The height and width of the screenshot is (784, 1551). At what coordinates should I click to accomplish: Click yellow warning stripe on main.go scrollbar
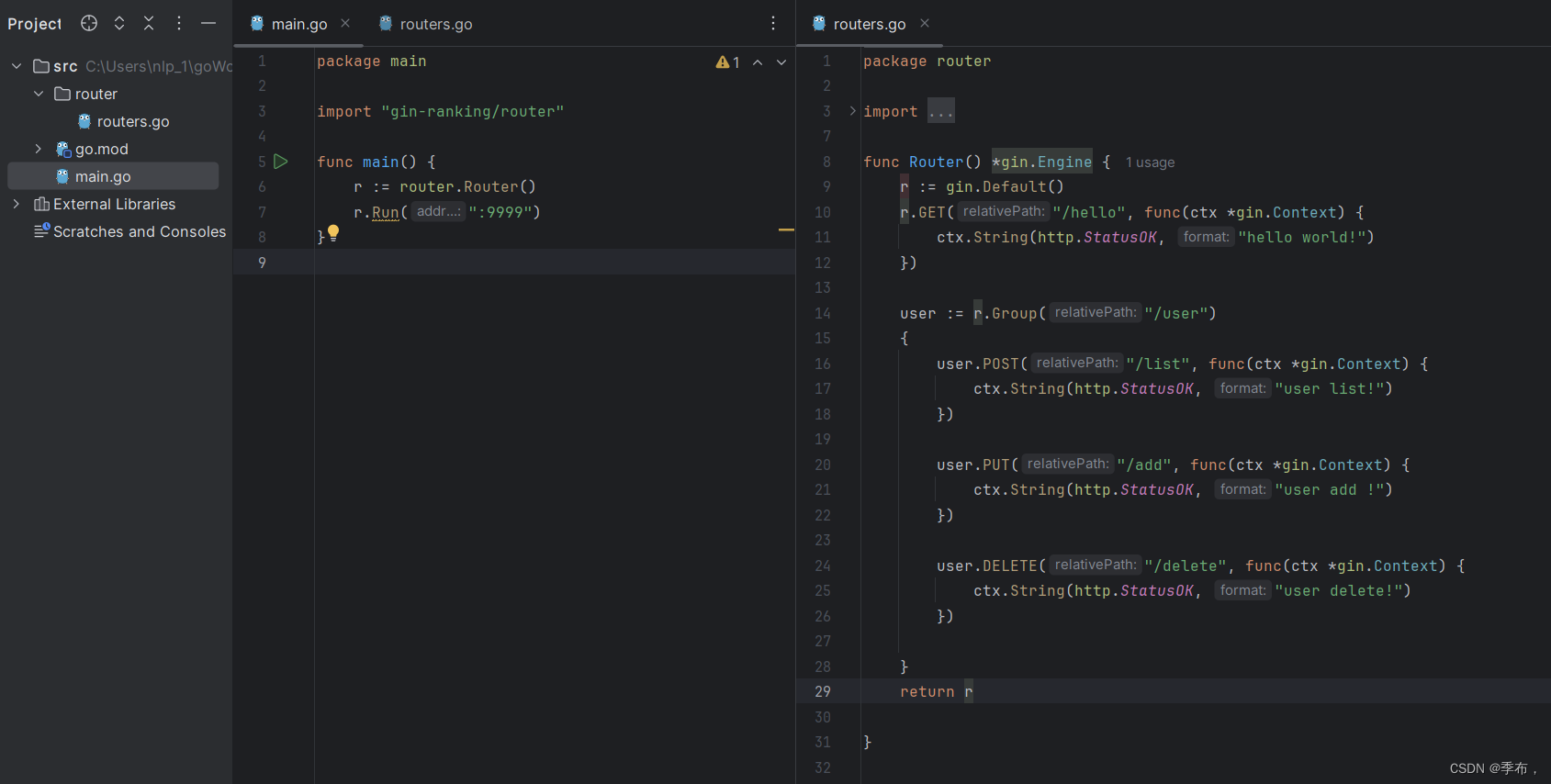coord(786,230)
